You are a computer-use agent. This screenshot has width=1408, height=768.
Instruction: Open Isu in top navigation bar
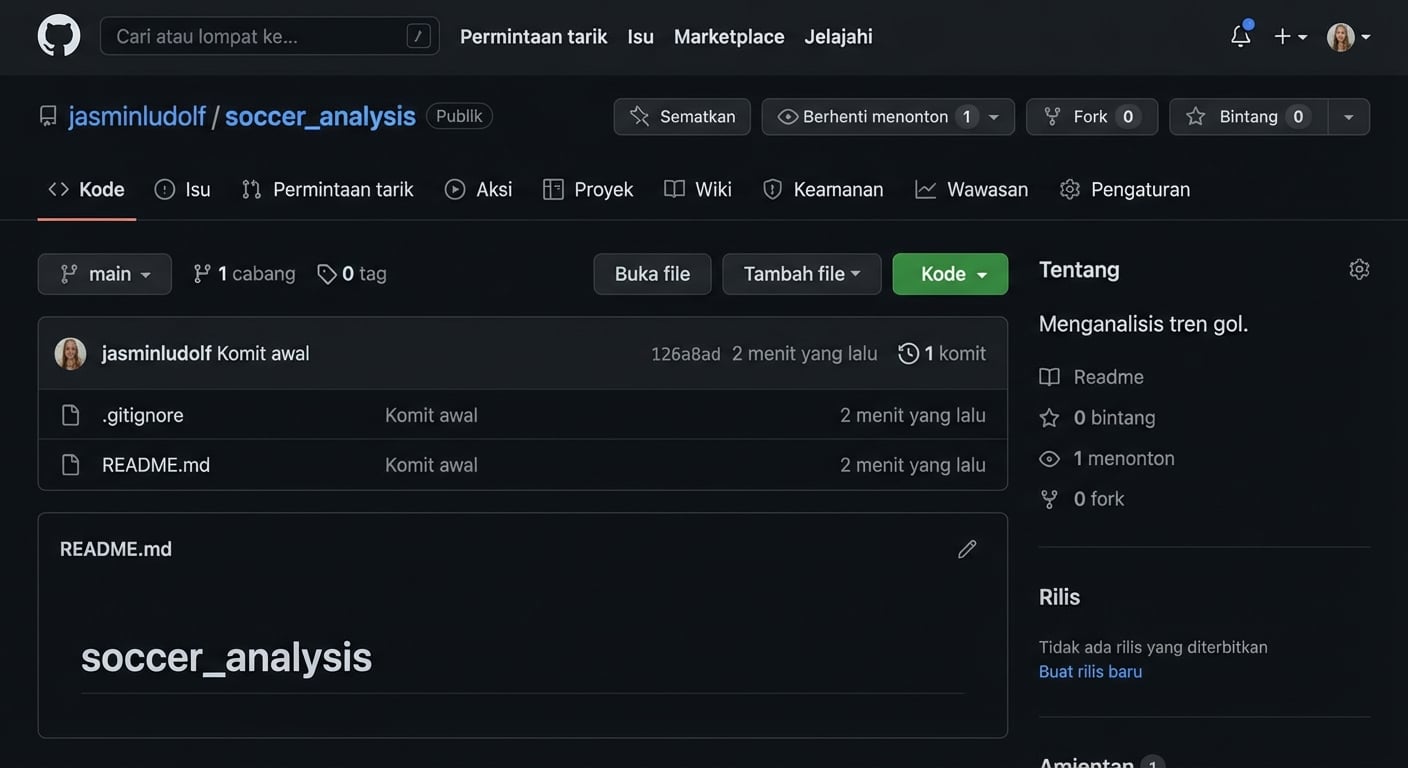click(640, 36)
